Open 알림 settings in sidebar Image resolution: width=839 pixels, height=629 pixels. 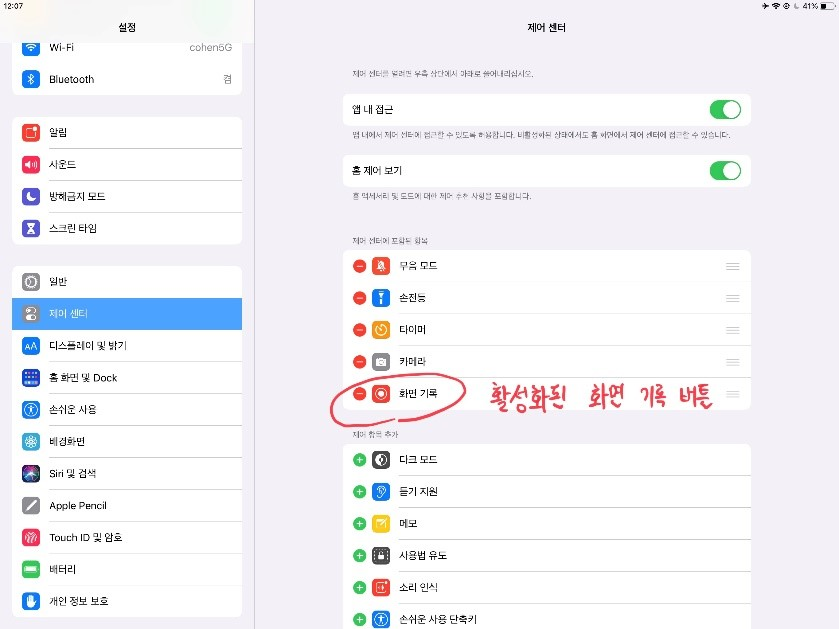127,133
